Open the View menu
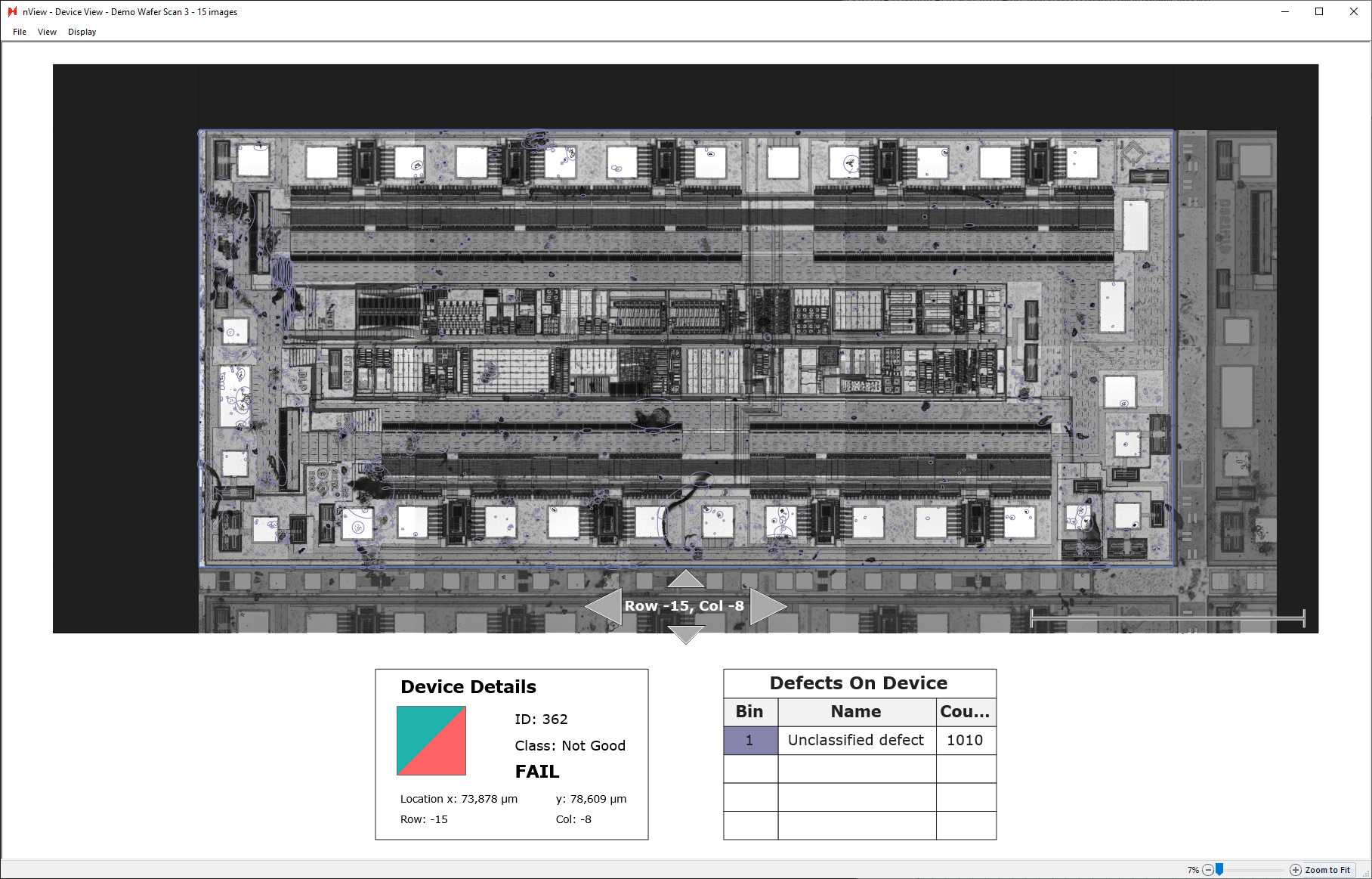This screenshot has height=879, width=1372. [47, 32]
